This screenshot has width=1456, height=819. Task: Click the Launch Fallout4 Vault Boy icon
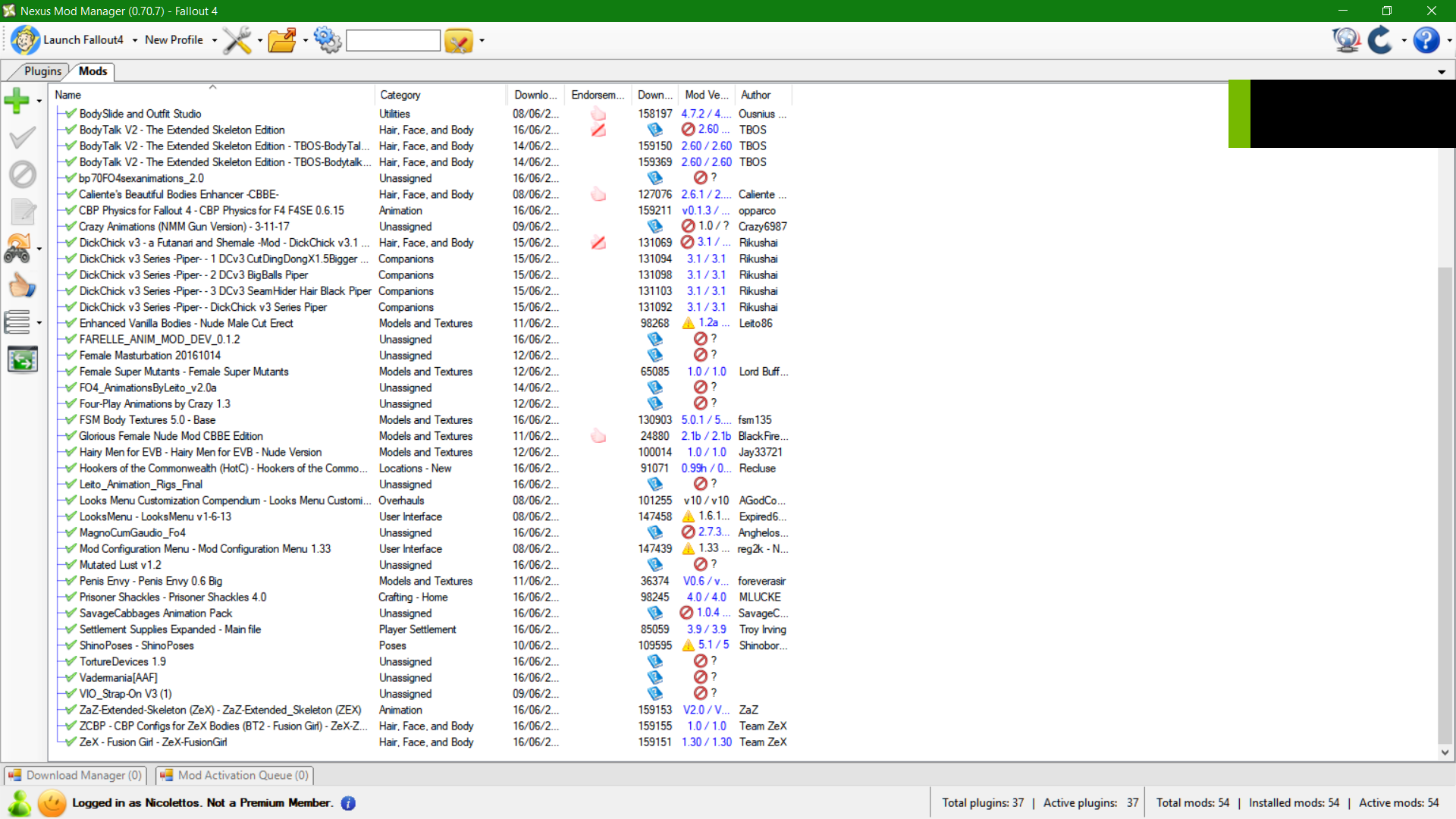click(25, 39)
